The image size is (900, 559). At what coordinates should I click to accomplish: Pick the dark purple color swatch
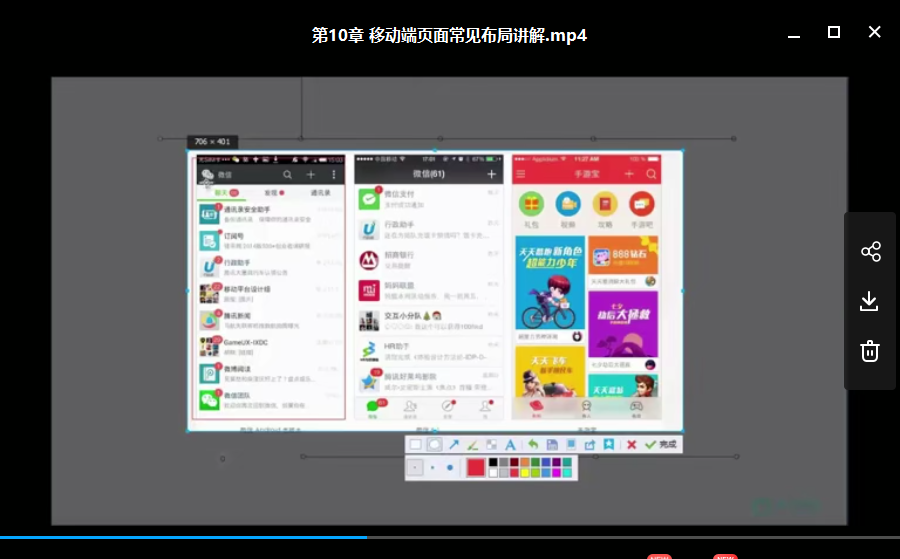(557, 463)
